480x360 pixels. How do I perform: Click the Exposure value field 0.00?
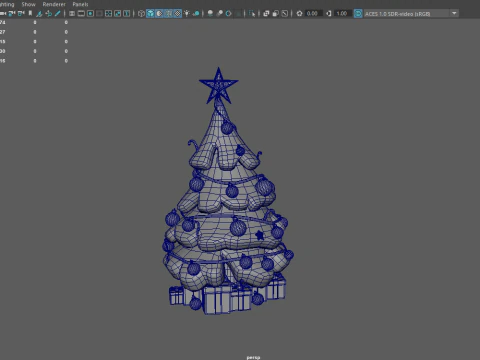tap(313, 13)
